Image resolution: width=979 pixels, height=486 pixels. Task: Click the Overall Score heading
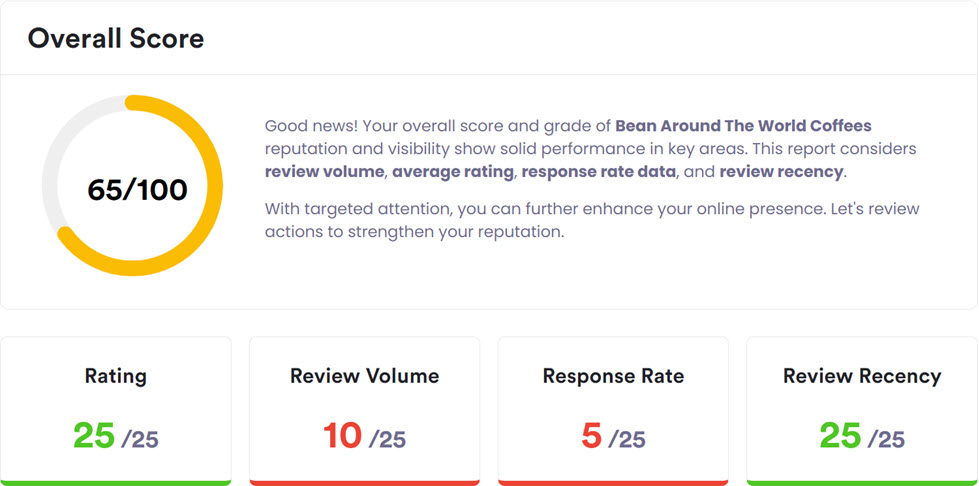coord(116,39)
